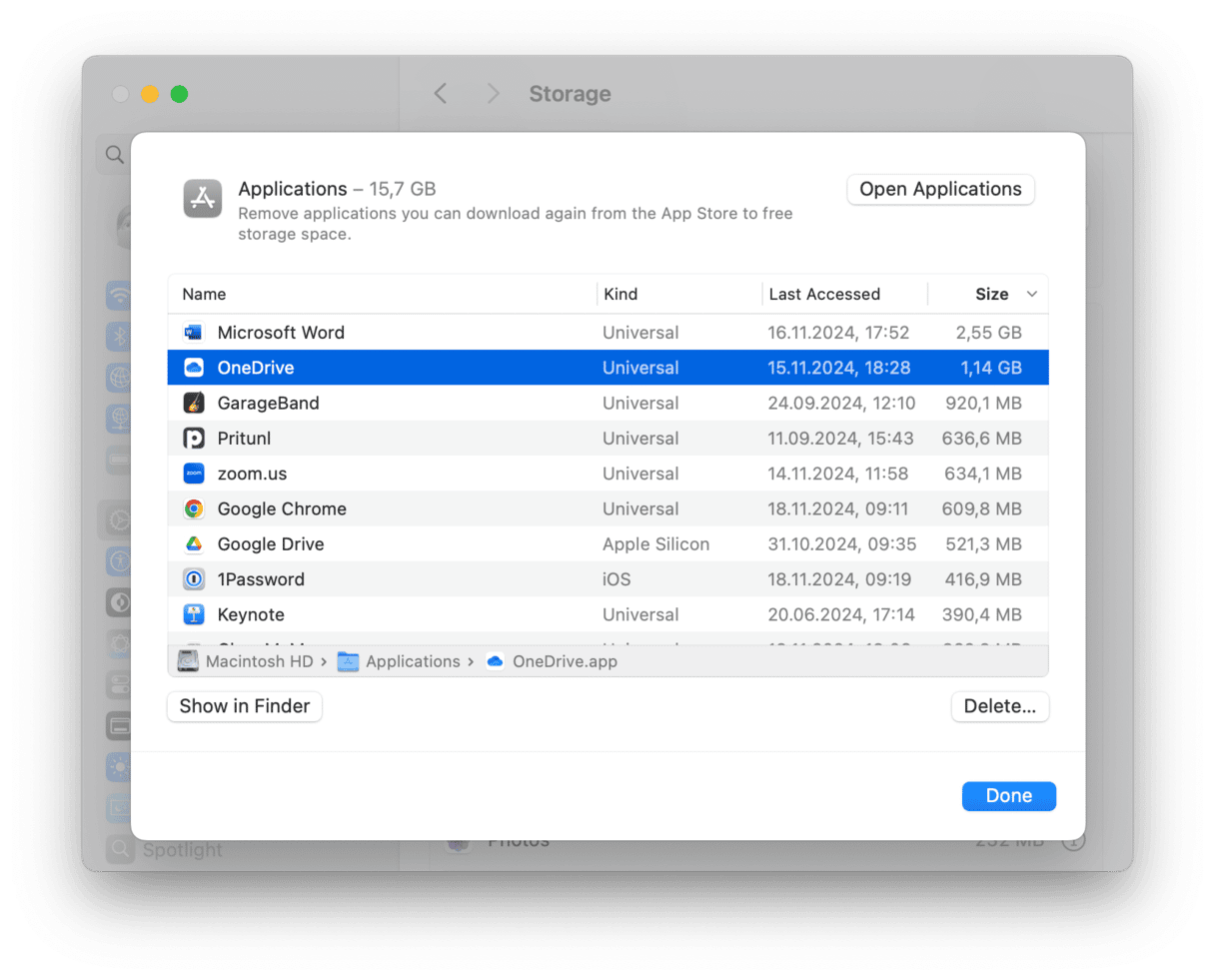The height and width of the screenshot is (980, 1215).
Task: Click the Google Drive triangle icon
Action: click(x=194, y=544)
